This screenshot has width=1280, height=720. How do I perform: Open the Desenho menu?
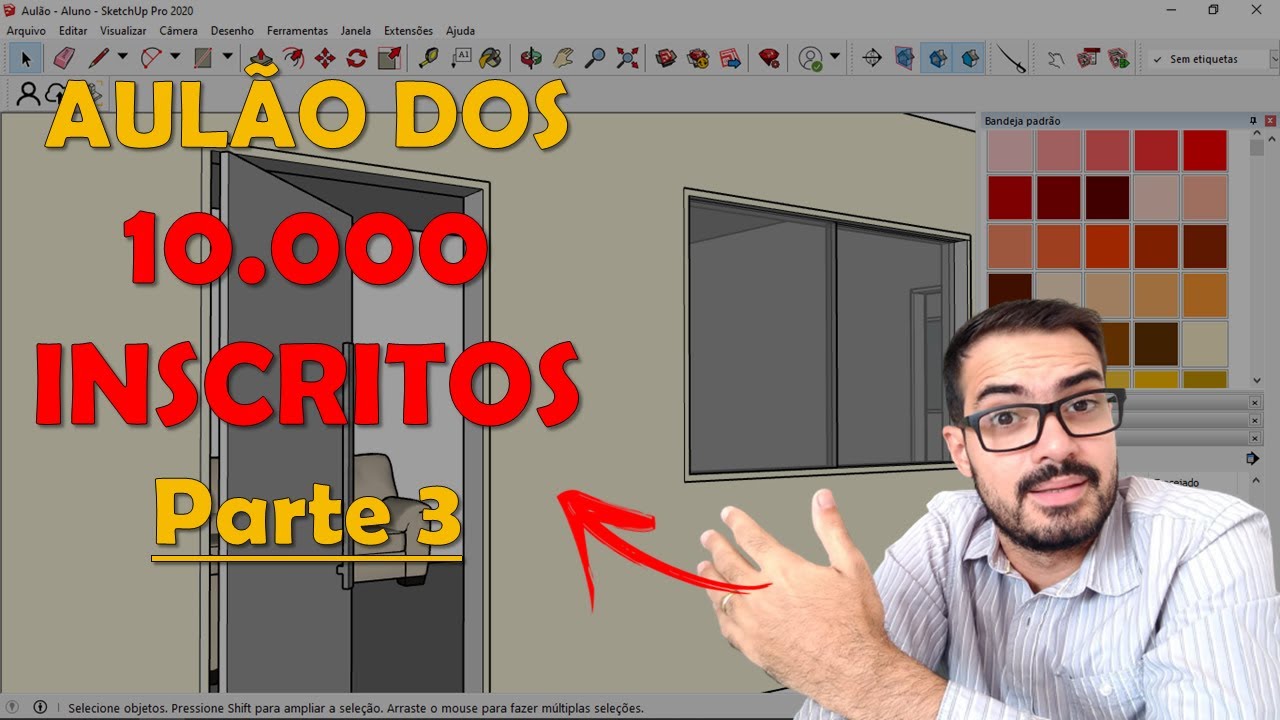click(x=232, y=31)
